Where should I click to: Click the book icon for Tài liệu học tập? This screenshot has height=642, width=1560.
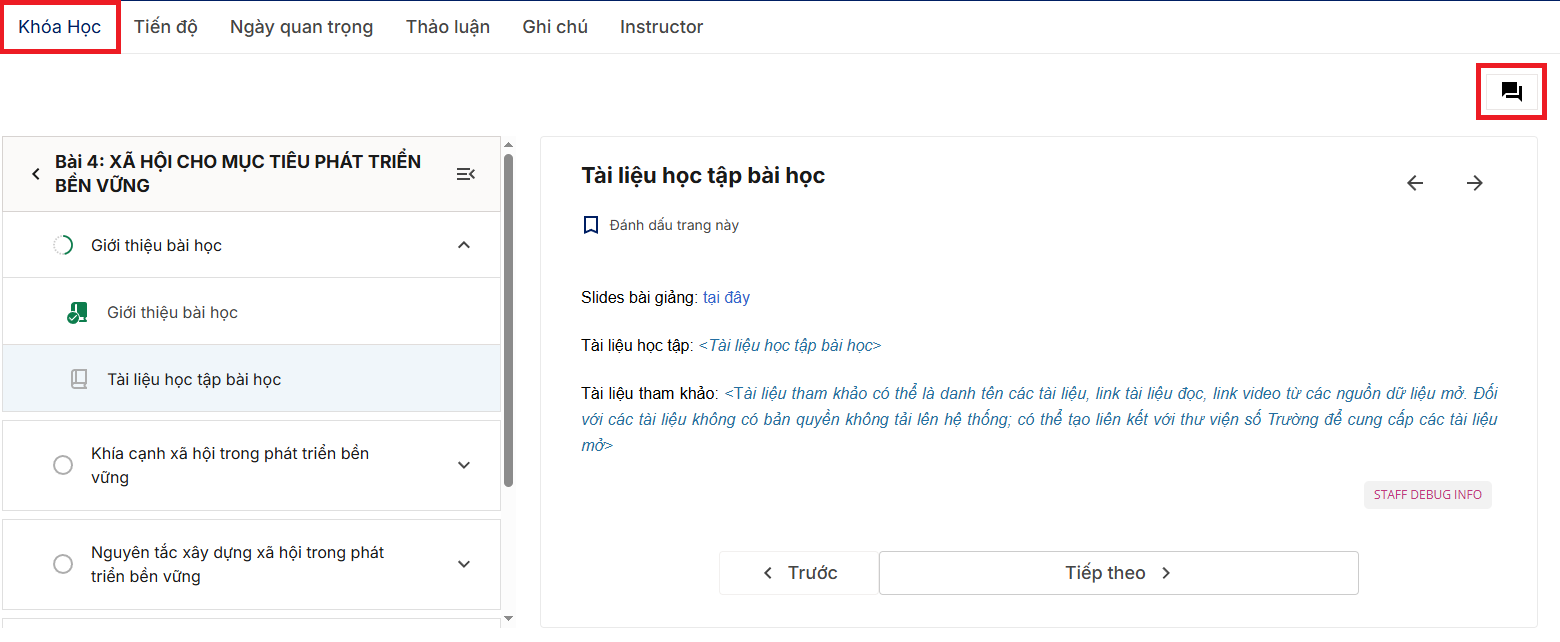coord(78,380)
